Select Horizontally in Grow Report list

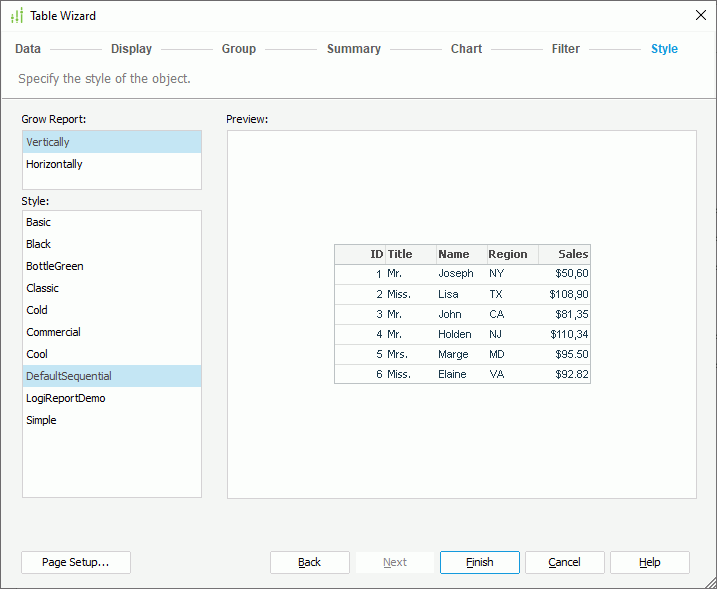click(x=55, y=164)
